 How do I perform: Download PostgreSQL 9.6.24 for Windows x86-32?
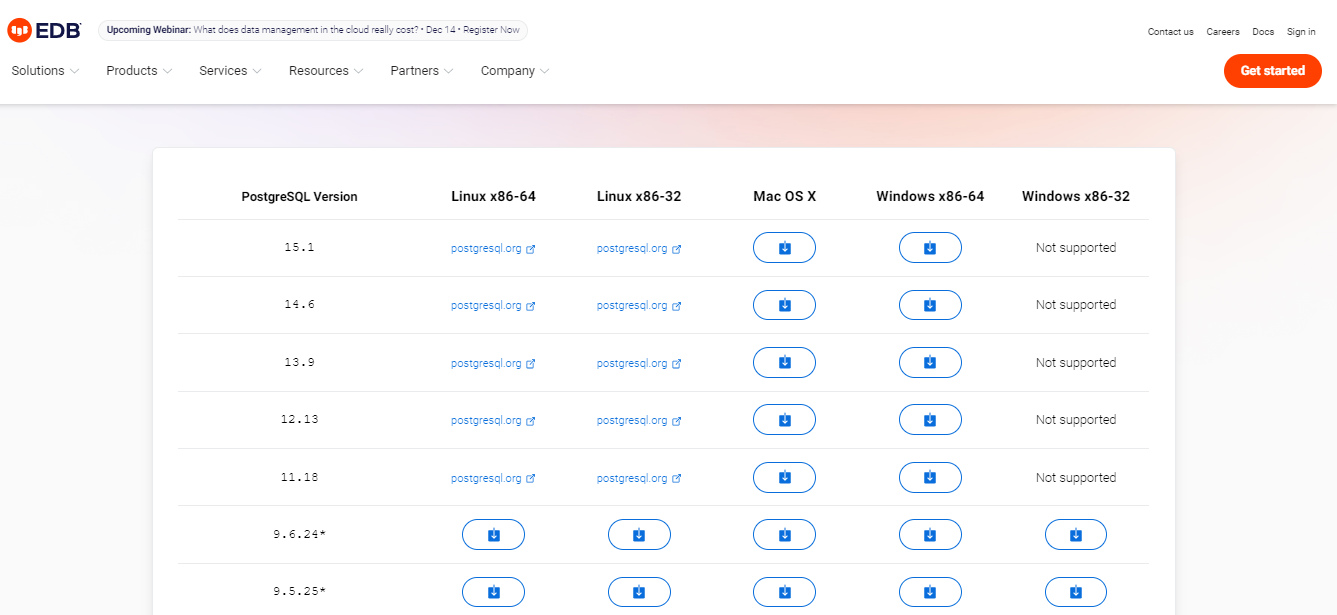(x=1076, y=535)
